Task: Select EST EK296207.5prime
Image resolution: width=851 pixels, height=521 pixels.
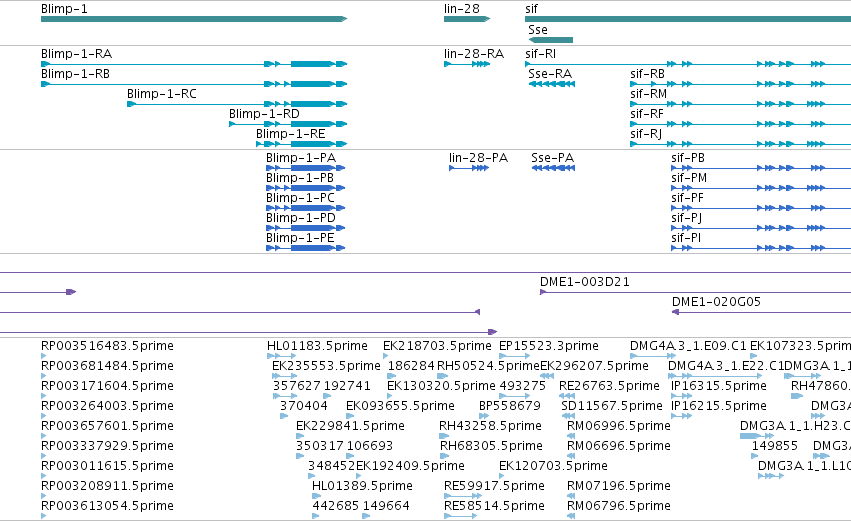Action: [594, 366]
